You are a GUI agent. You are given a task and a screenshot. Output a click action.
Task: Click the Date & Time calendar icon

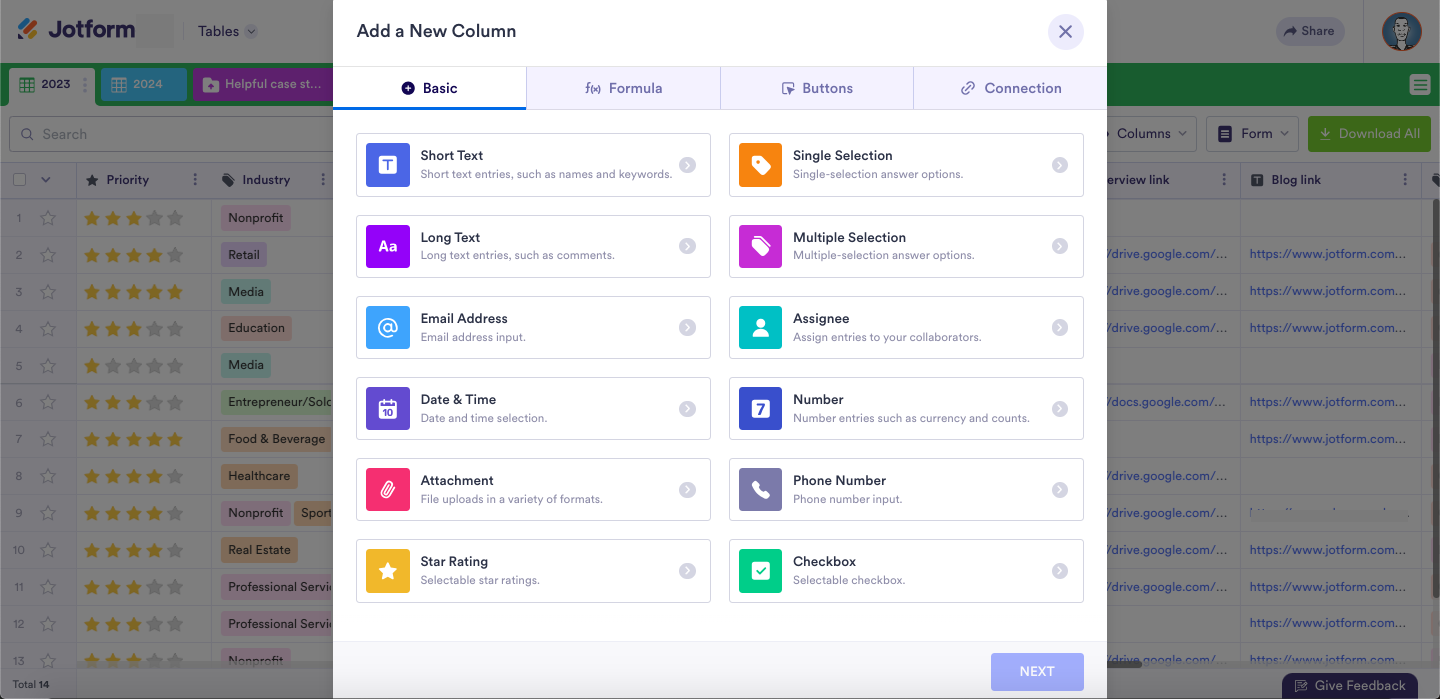[x=388, y=408]
